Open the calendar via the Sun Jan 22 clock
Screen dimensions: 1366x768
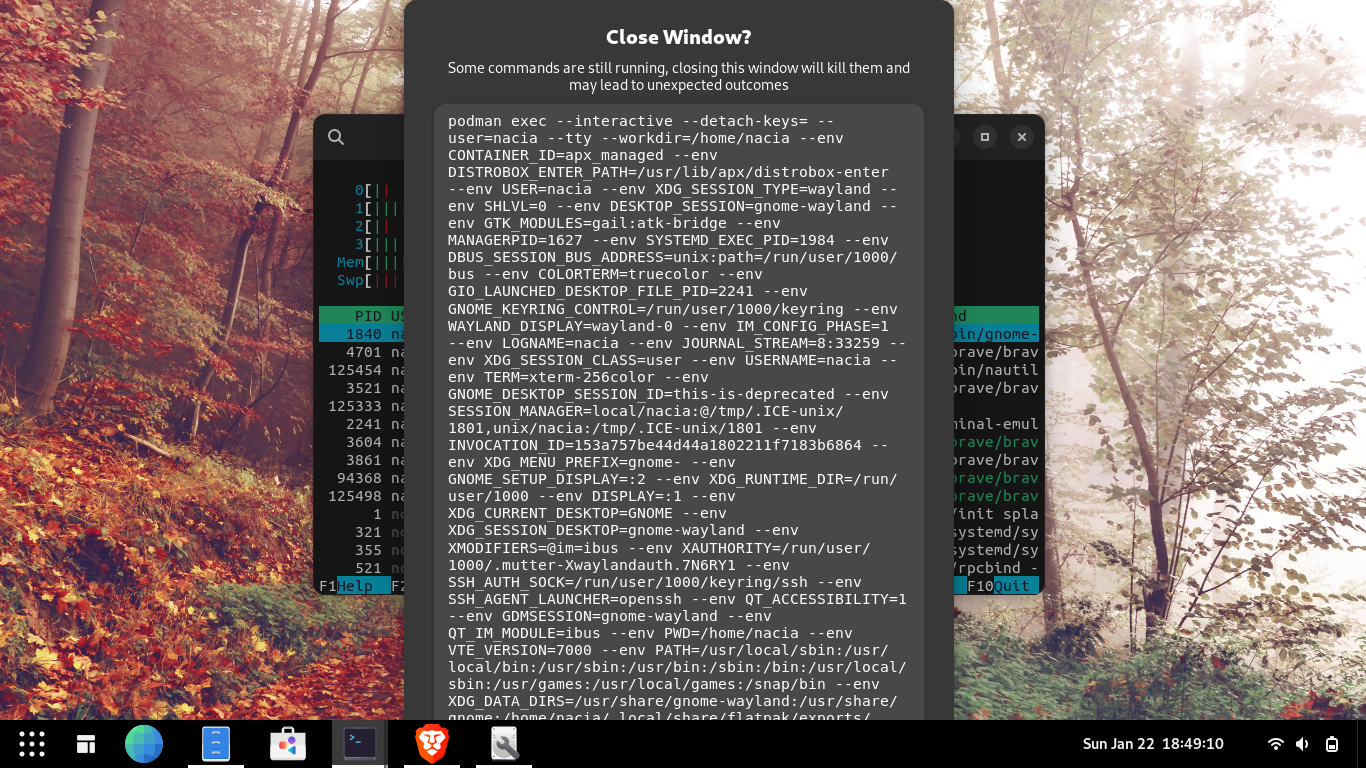point(1150,744)
